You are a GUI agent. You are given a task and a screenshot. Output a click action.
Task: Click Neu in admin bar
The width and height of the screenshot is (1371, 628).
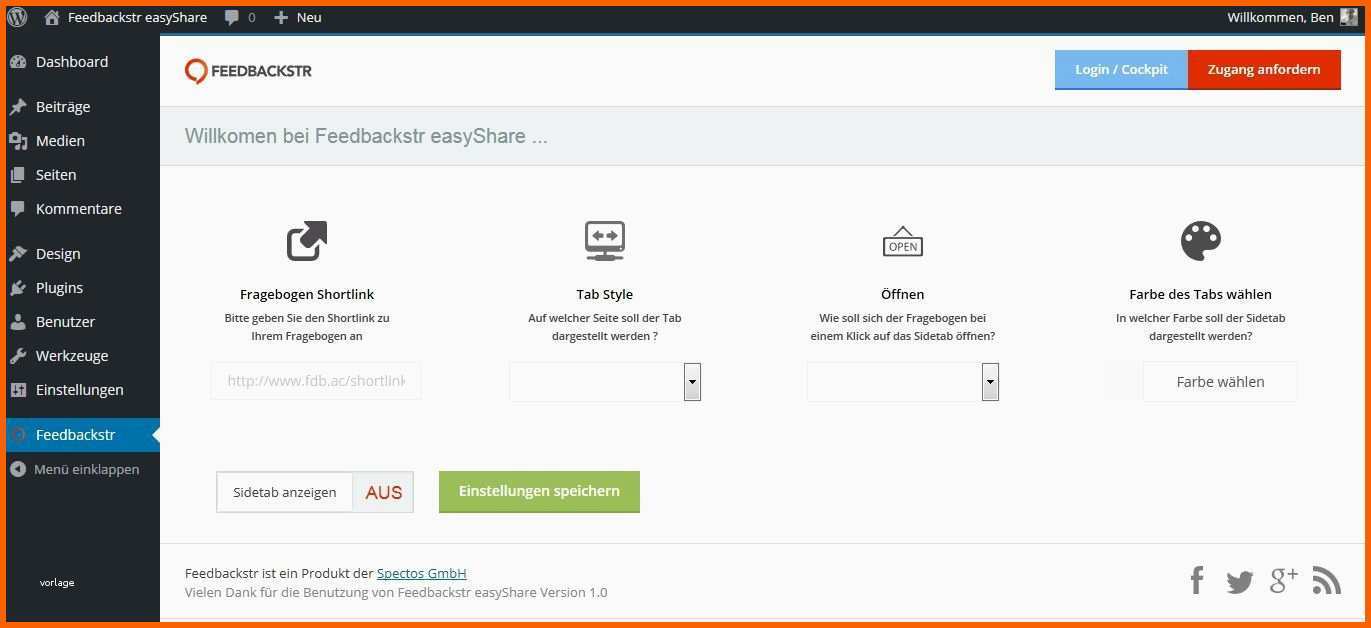click(309, 17)
